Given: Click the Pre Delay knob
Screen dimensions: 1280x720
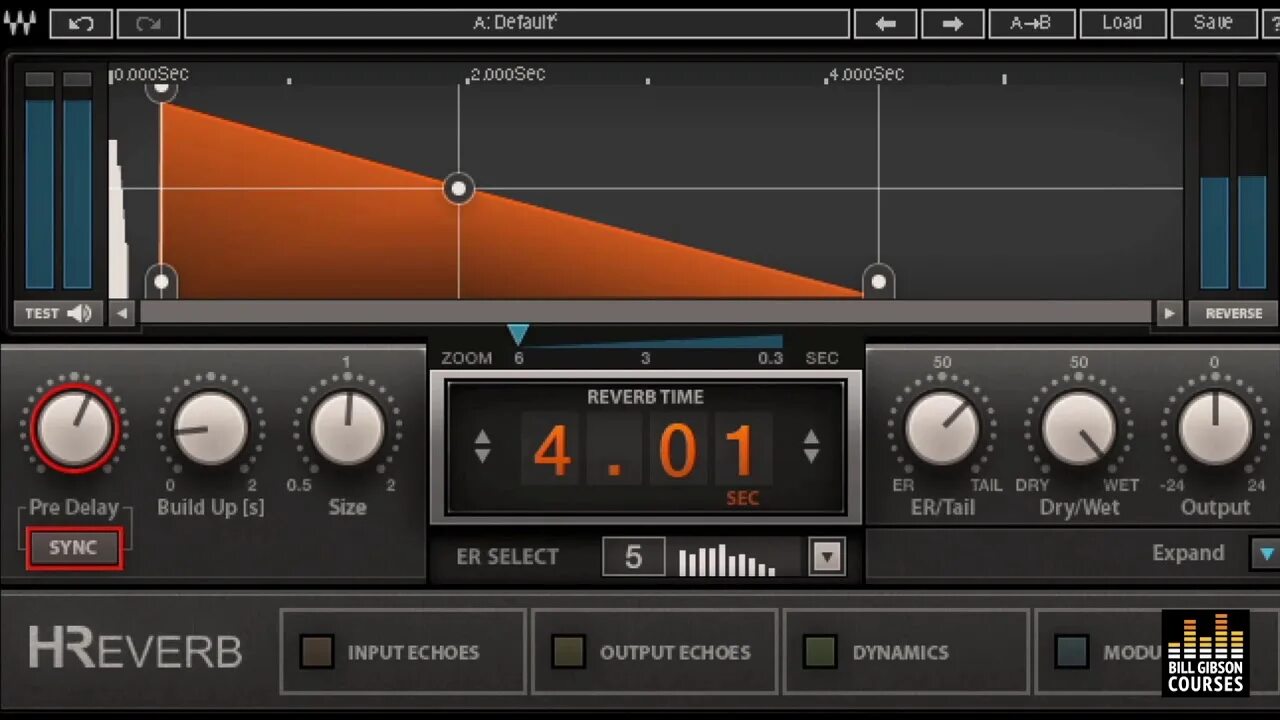Looking at the screenshot, I should point(74,428).
